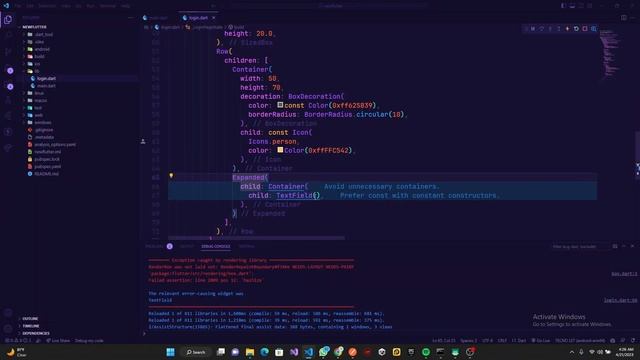Open Windows Start menu
640x360 pixels.
(x=170, y=352)
